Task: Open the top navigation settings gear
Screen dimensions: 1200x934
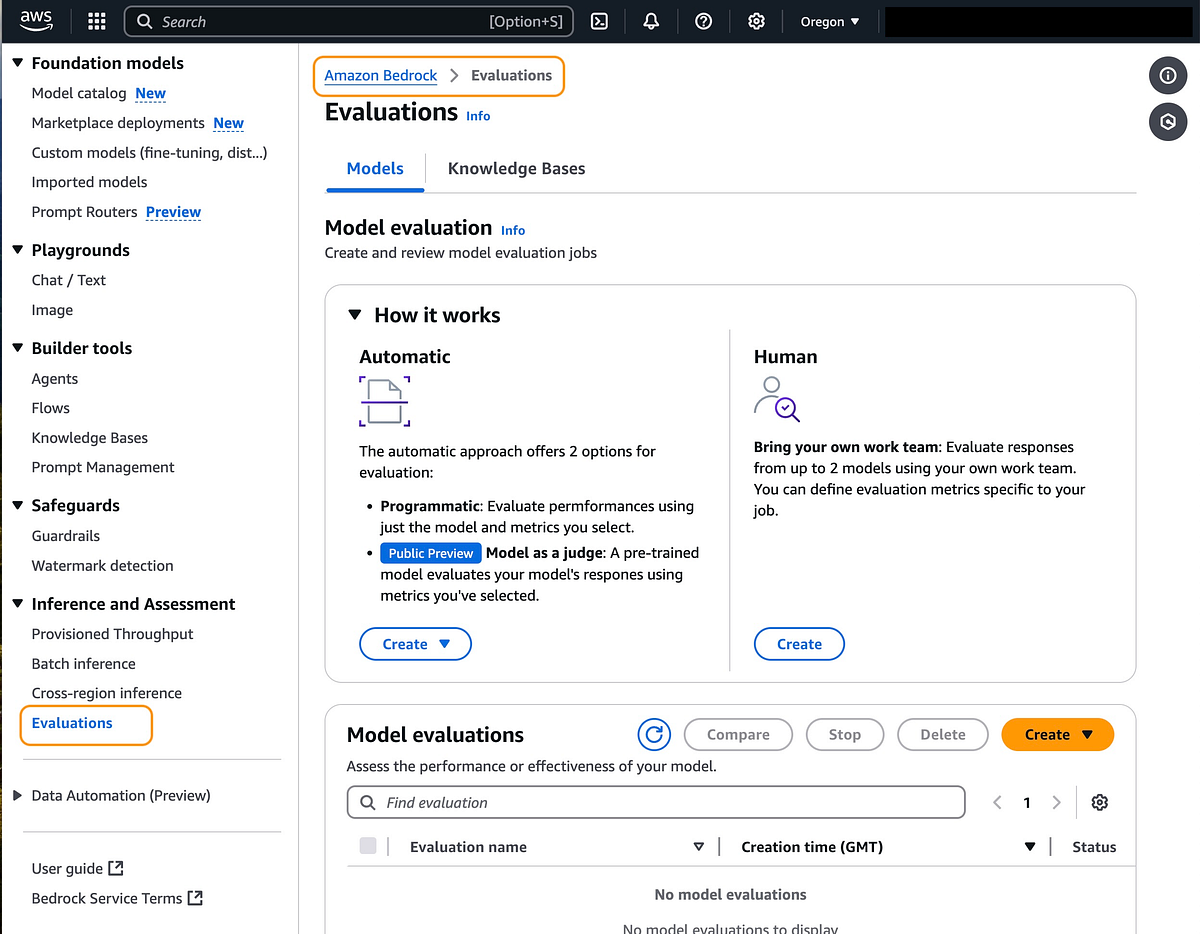Action: (756, 21)
